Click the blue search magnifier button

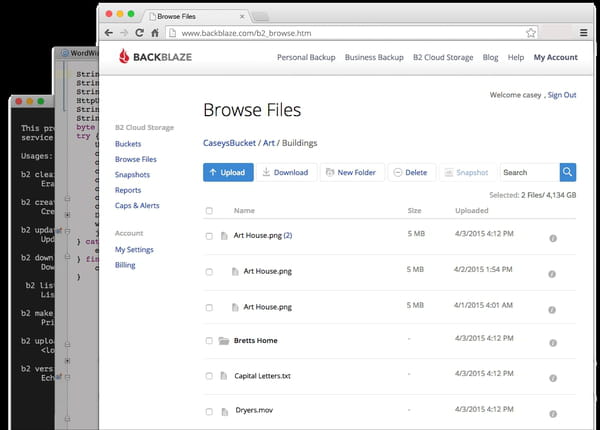(x=568, y=172)
